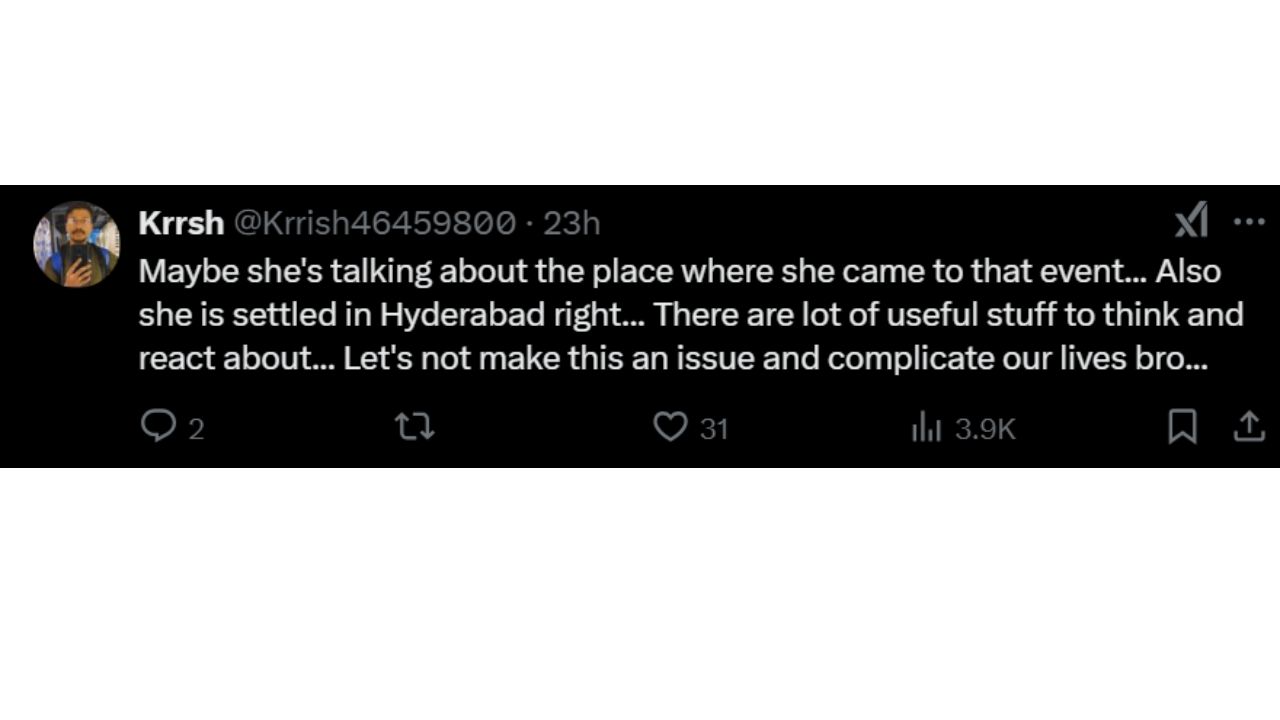Click the reply count 2
The image size is (1280, 720).
[196, 429]
